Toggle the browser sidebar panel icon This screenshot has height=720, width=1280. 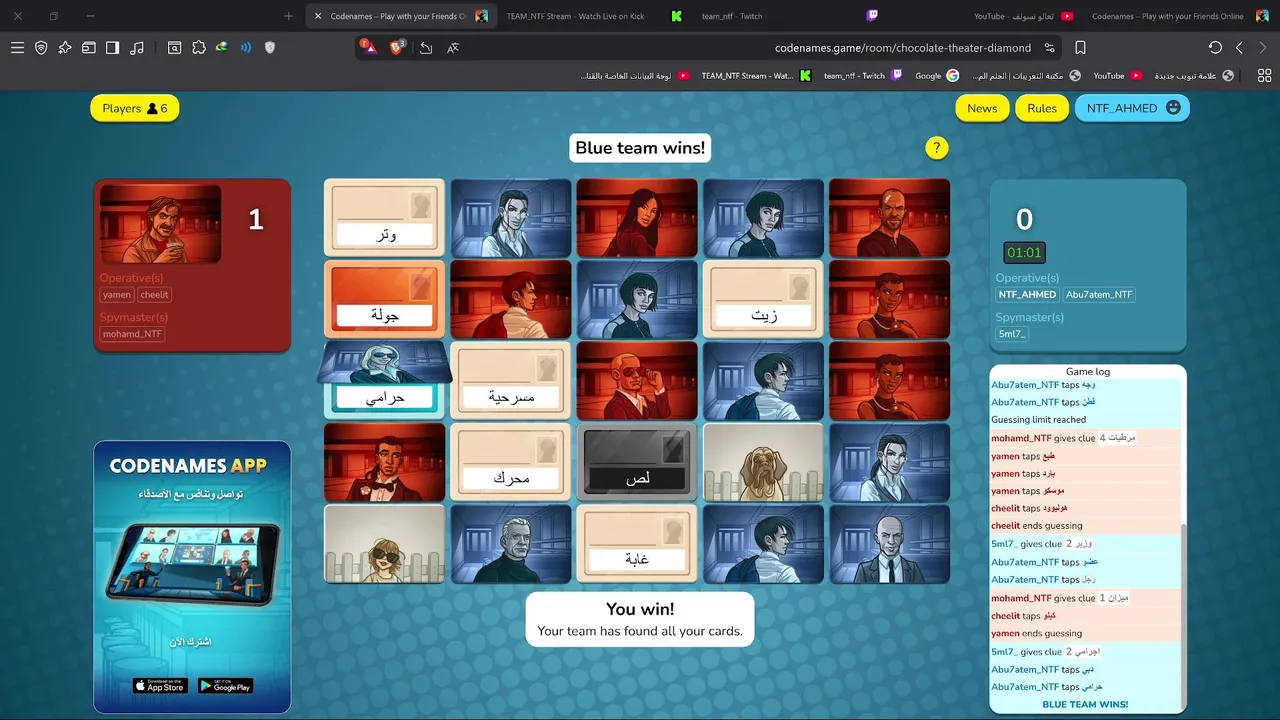point(113,48)
